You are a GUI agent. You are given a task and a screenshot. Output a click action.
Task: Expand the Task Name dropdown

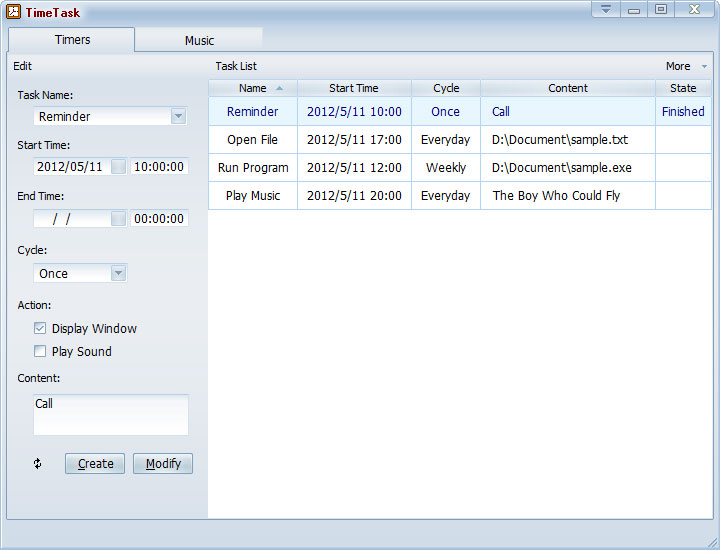tap(178, 116)
